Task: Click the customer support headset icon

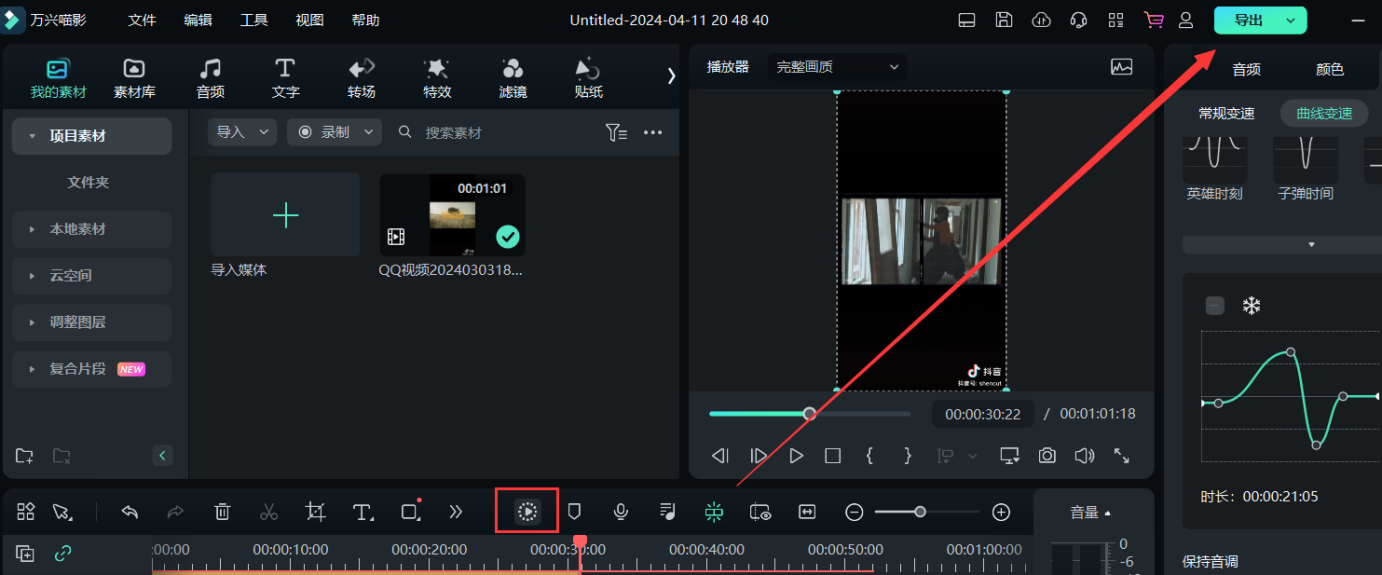Action: coord(1079,20)
